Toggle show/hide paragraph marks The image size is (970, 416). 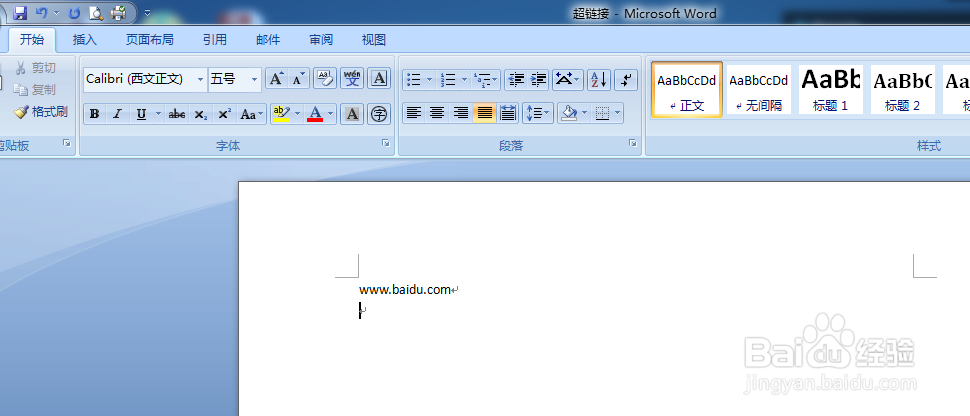tap(626, 79)
